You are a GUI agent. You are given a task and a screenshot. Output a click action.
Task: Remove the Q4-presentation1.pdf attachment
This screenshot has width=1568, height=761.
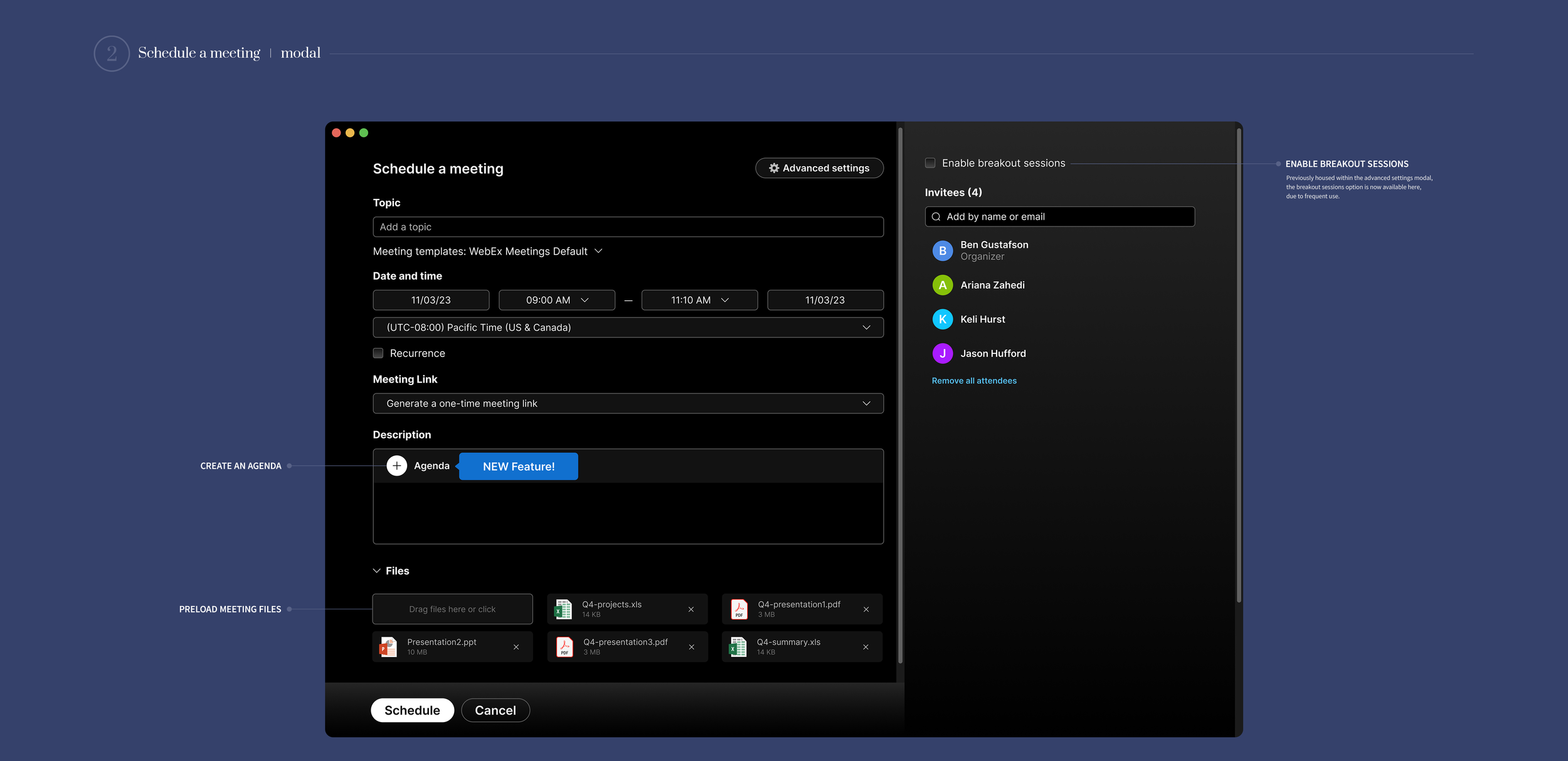866,609
